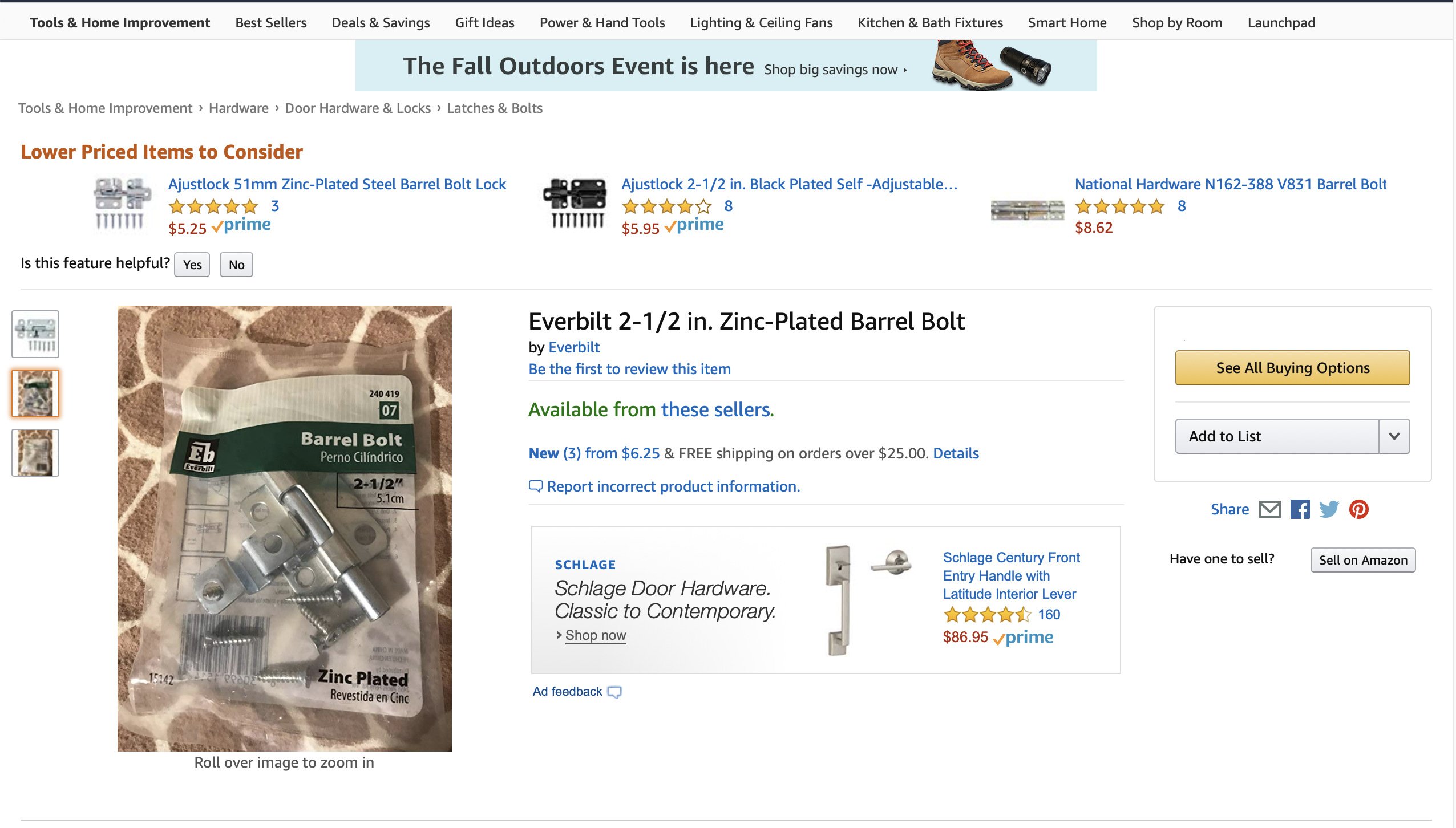
Task: Share on Facebook icon
Action: pos(1300,509)
